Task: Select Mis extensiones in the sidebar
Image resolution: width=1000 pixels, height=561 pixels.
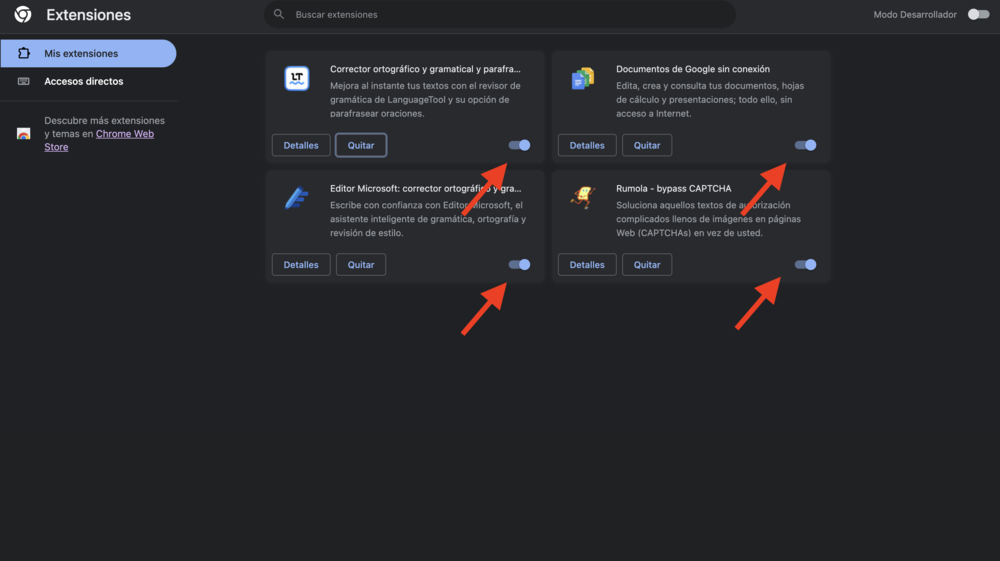Action: pyautogui.click(x=81, y=54)
